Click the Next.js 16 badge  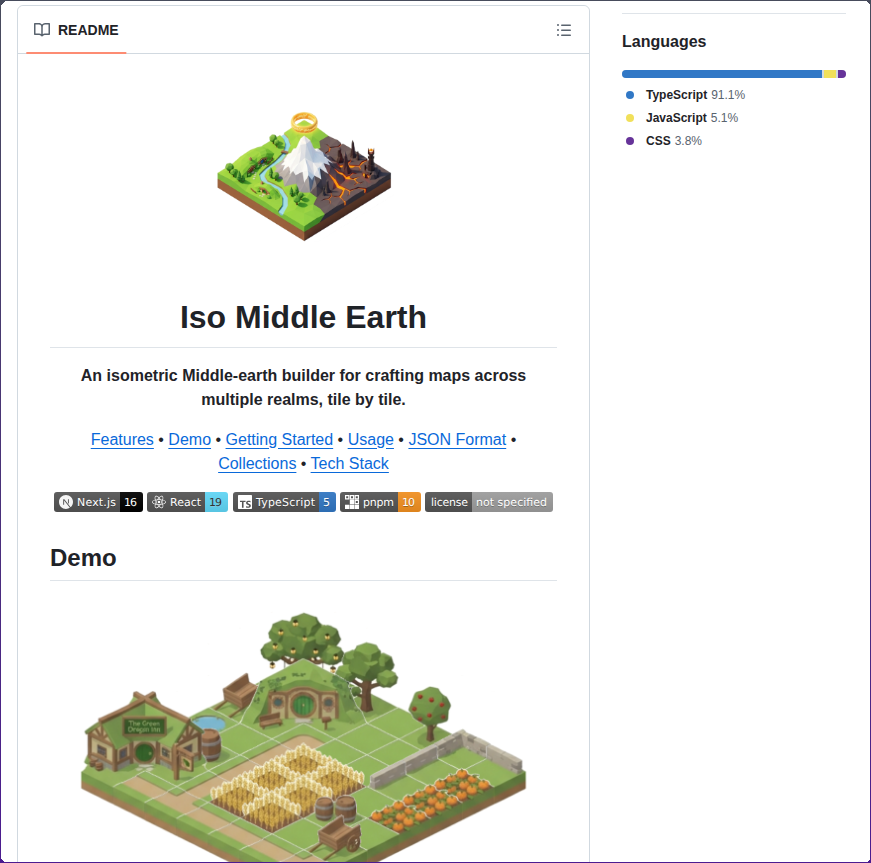coord(98,502)
